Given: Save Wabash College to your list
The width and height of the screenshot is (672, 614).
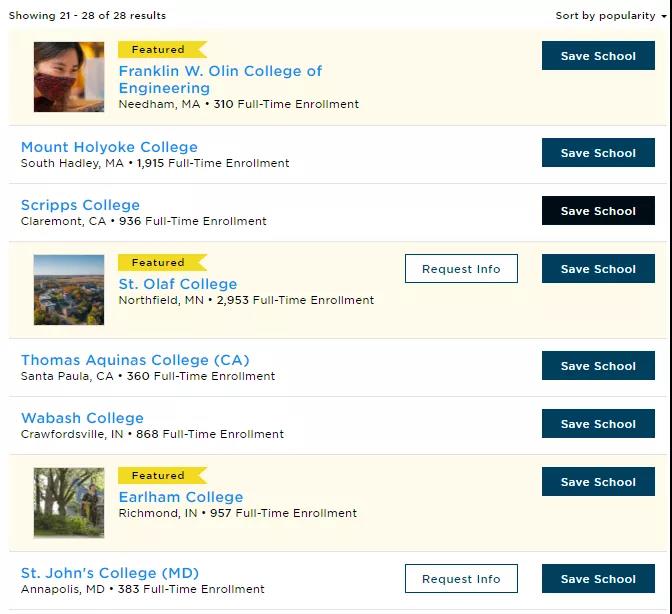Looking at the screenshot, I should click(598, 423).
